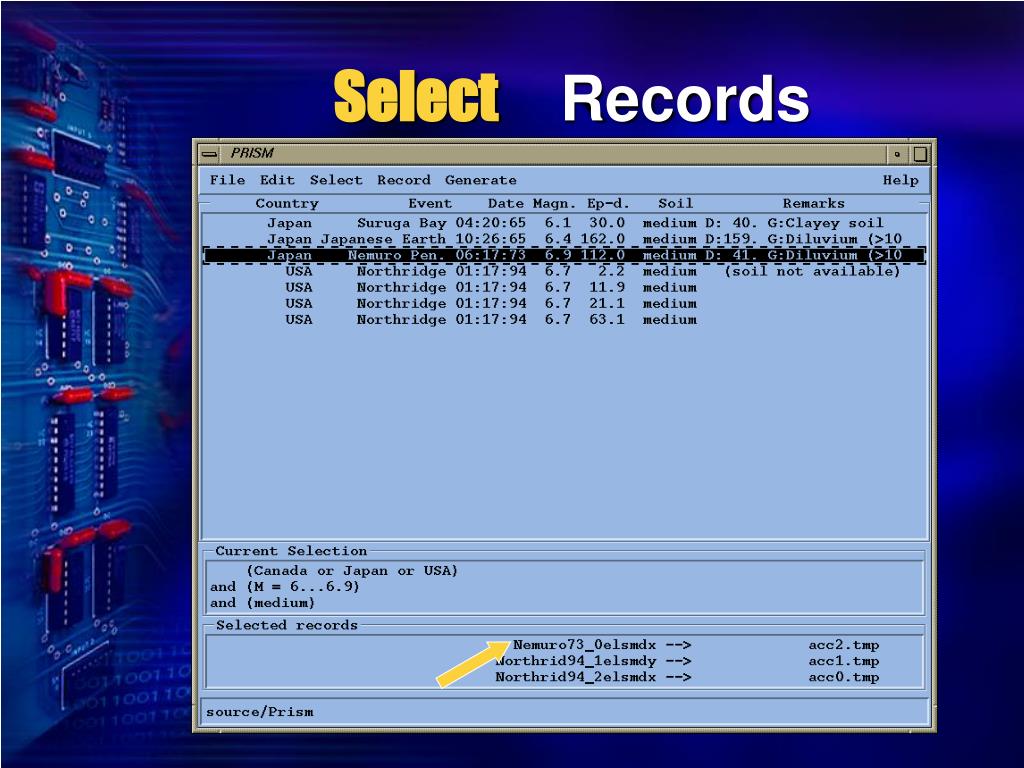Select the Northrid94_2elsmdx selected record
Image resolution: width=1024 pixels, height=768 pixels.
[575, 677]
